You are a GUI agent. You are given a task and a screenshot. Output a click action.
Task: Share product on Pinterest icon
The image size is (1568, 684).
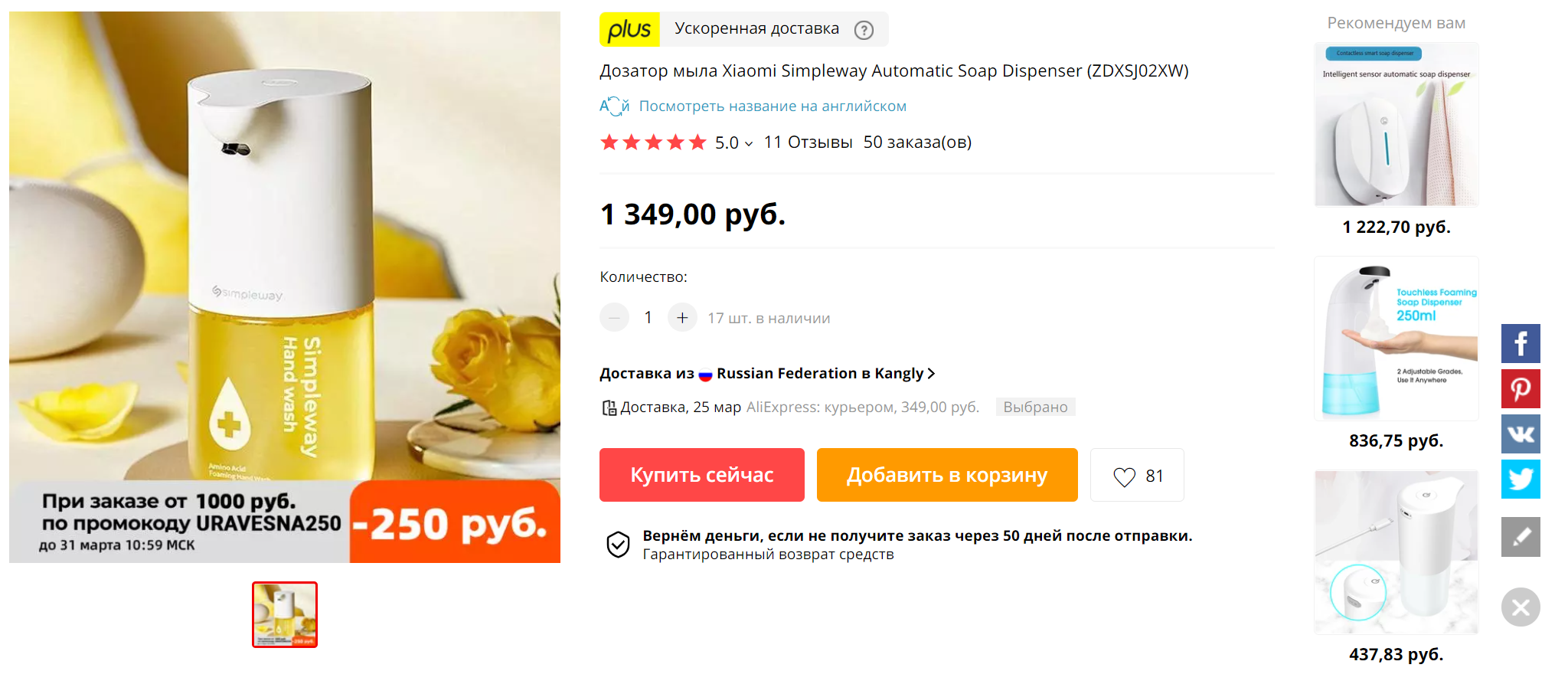point(1521,388)
